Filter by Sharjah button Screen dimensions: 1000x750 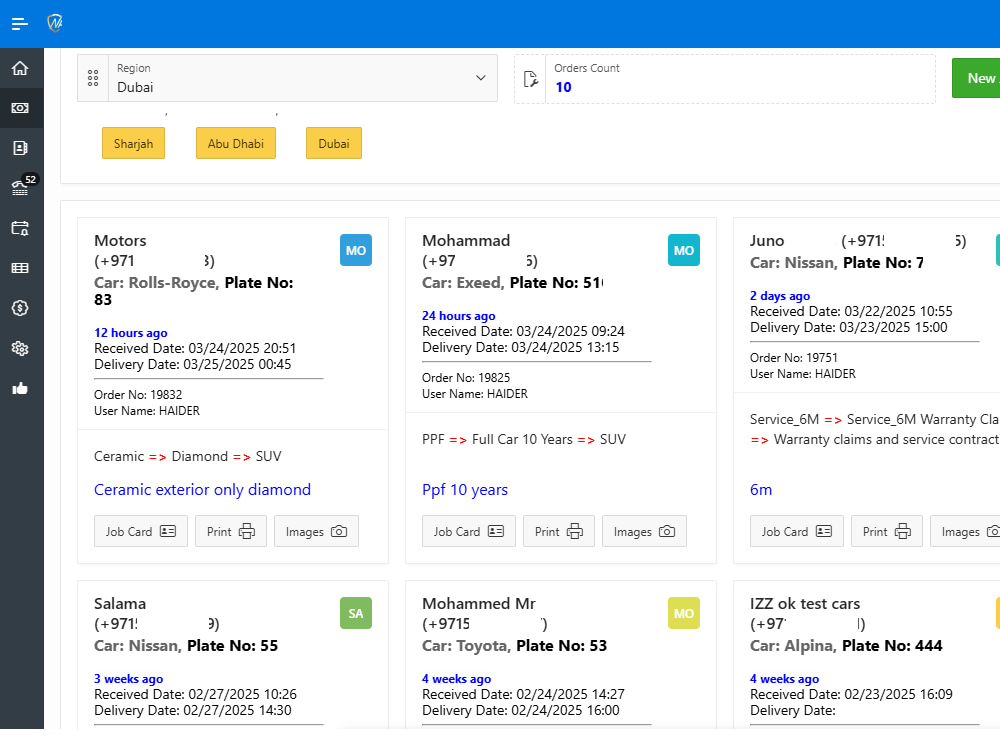click(133, 143)
